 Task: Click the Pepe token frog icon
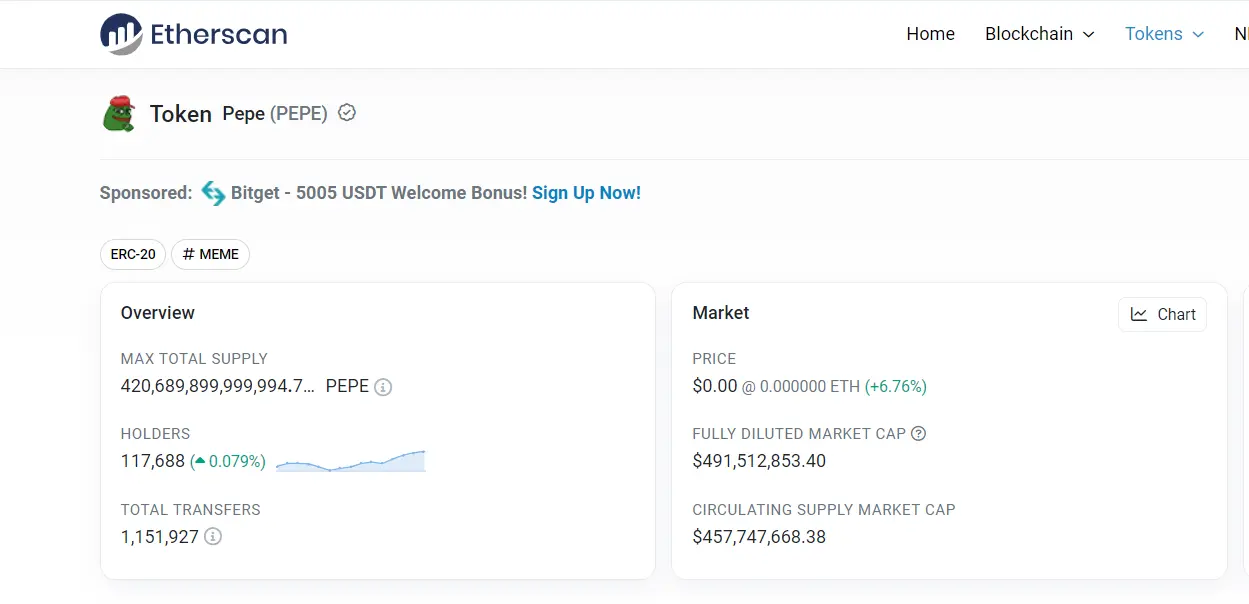click(119, 114)
